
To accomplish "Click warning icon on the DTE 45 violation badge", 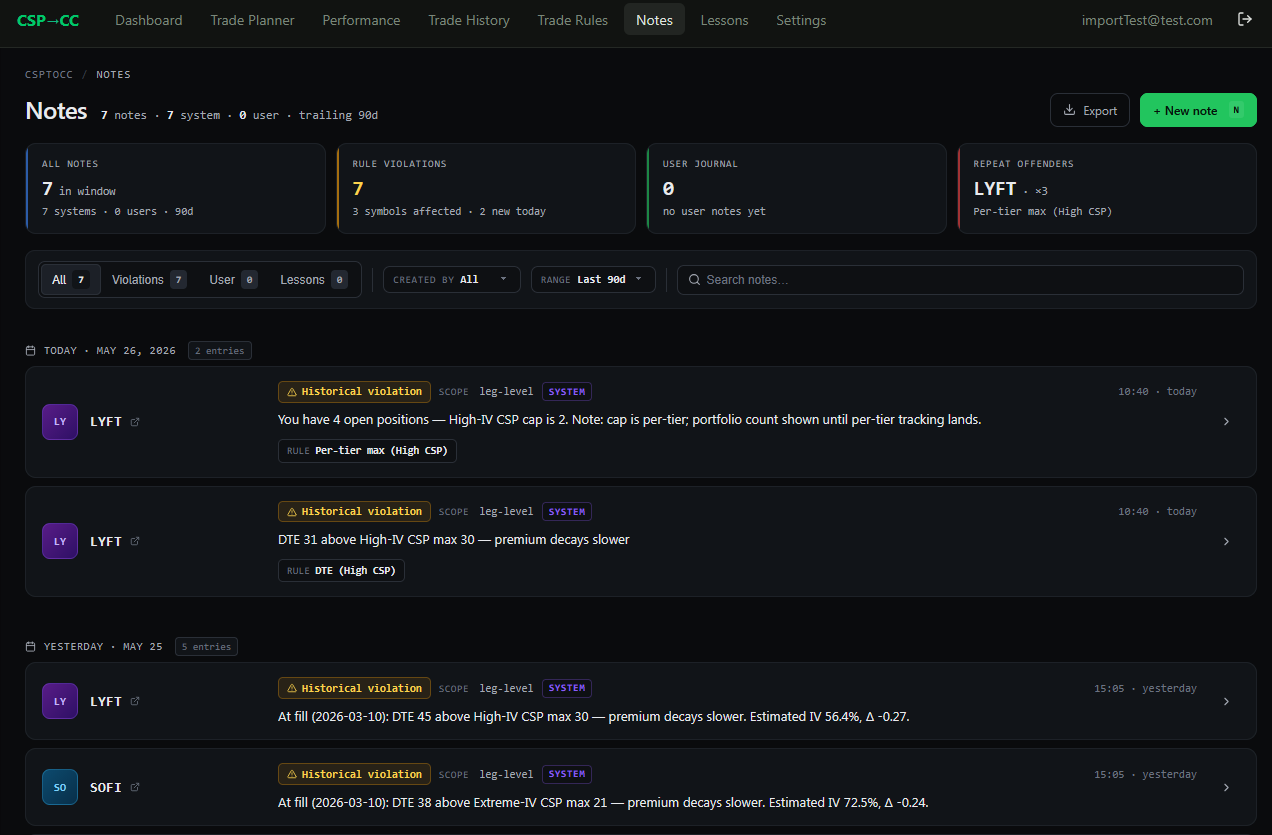I will point(292,688).
